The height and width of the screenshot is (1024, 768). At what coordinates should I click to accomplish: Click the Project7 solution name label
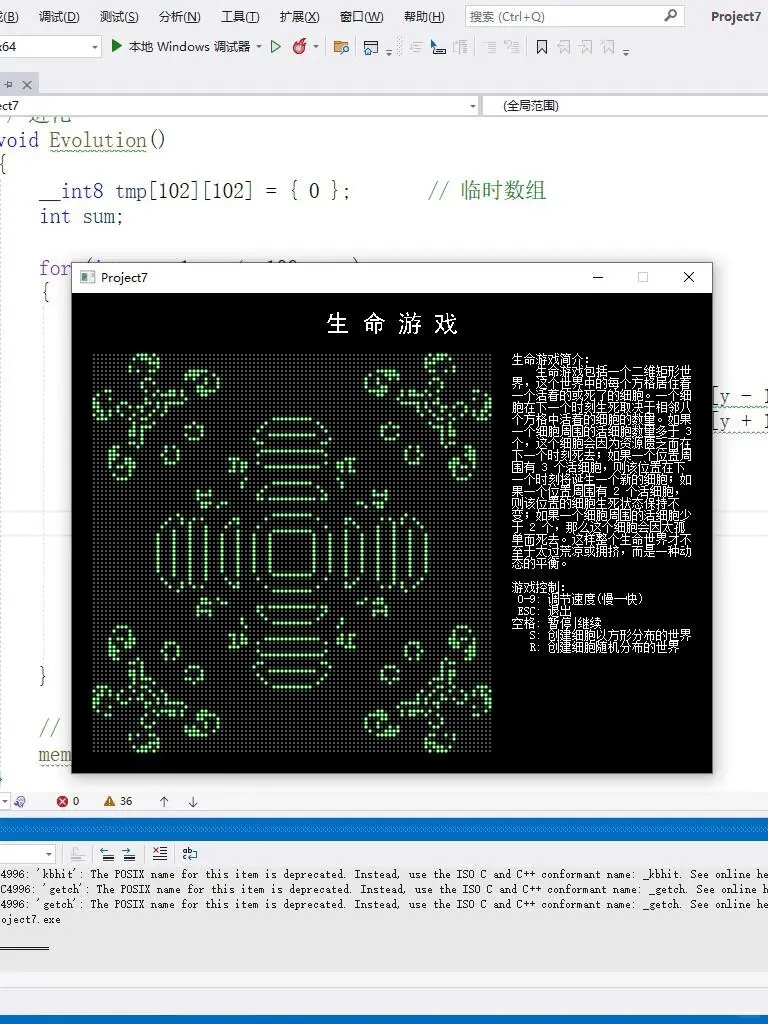736,16
